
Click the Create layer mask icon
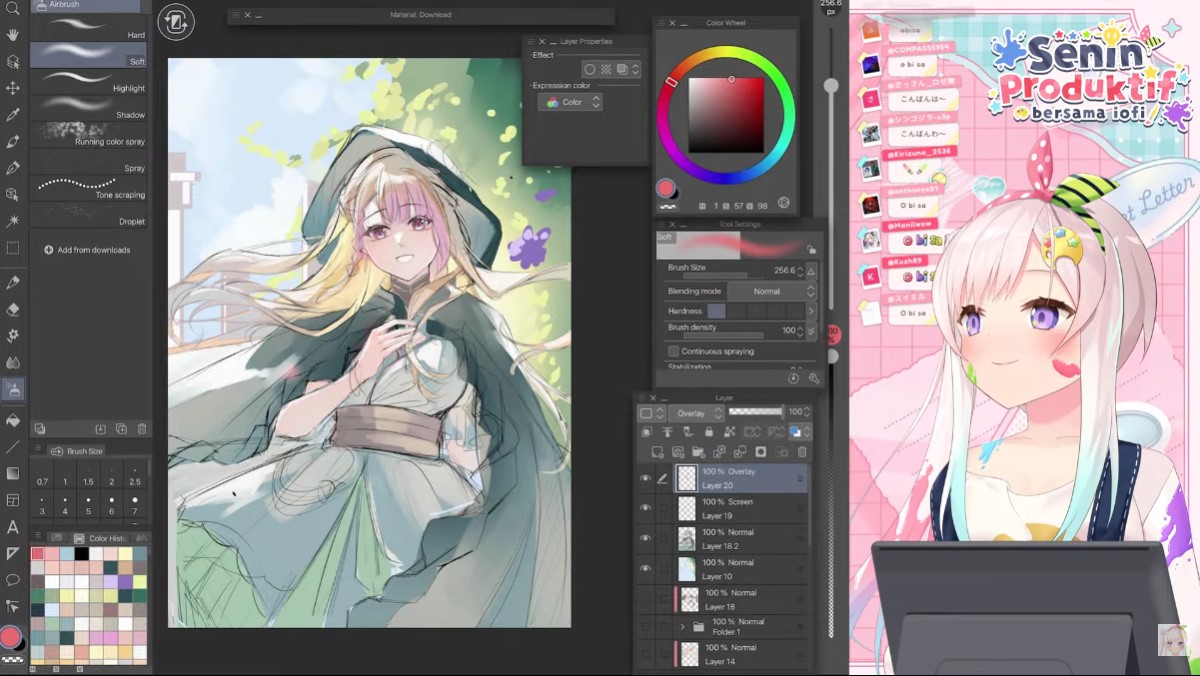760,452
